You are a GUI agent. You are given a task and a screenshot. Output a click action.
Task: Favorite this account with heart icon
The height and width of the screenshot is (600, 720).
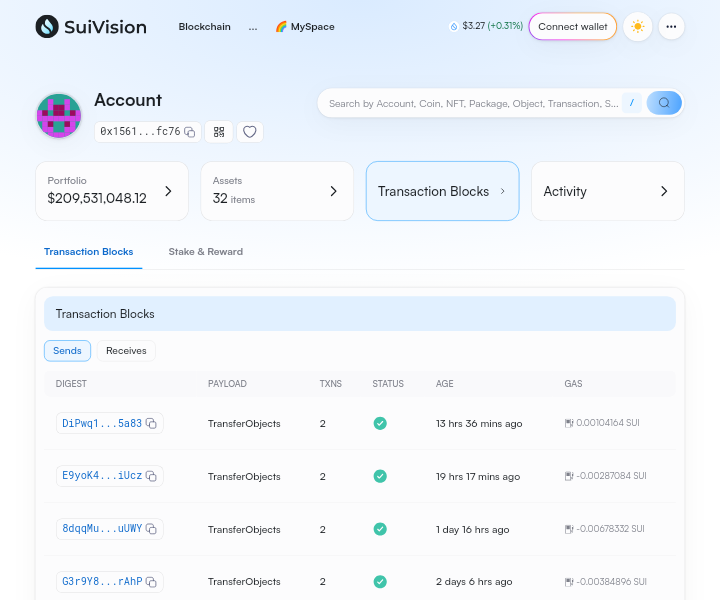tap(250, 132)
